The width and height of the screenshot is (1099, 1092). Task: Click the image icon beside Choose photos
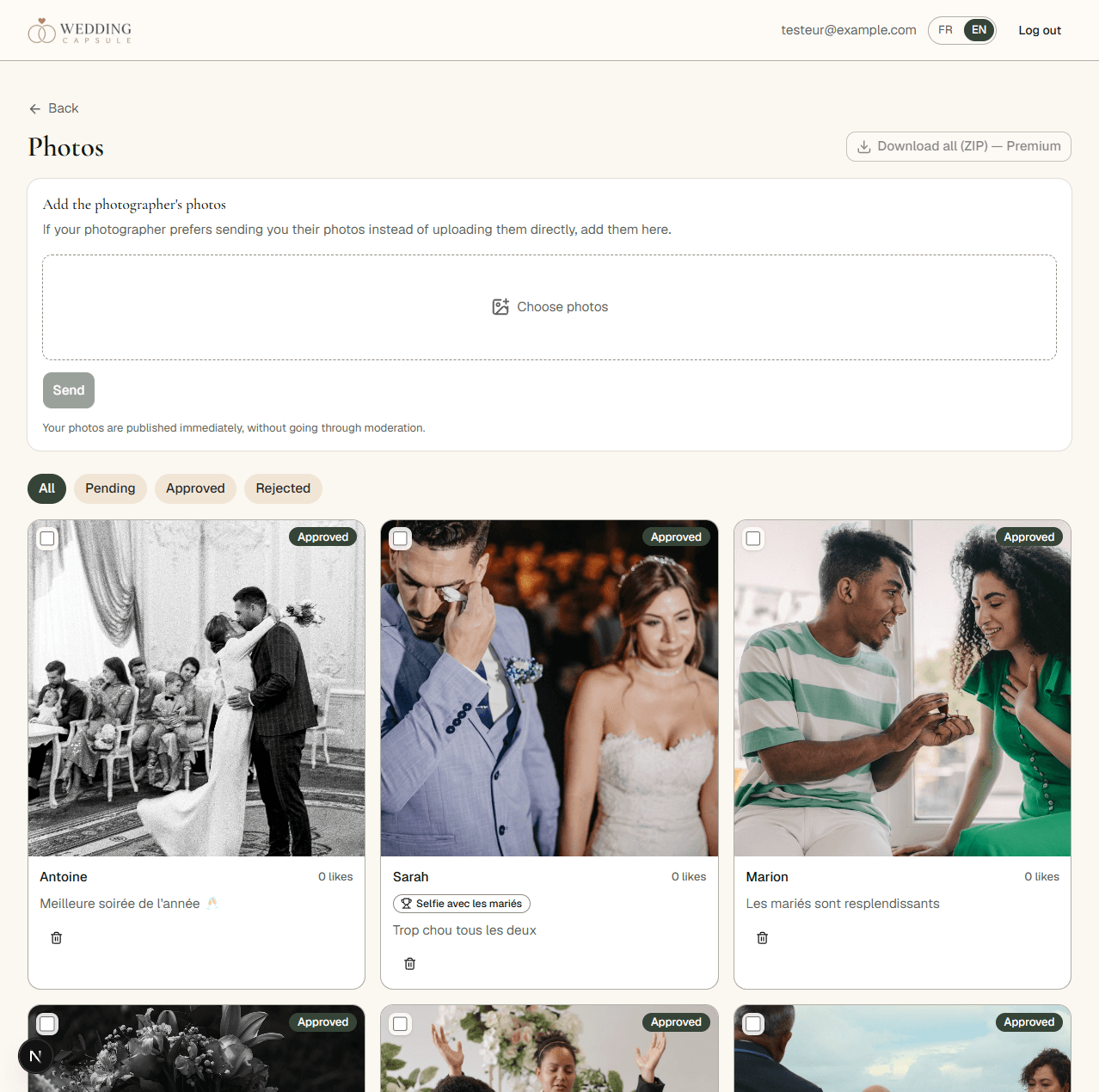tap(500, 307)
